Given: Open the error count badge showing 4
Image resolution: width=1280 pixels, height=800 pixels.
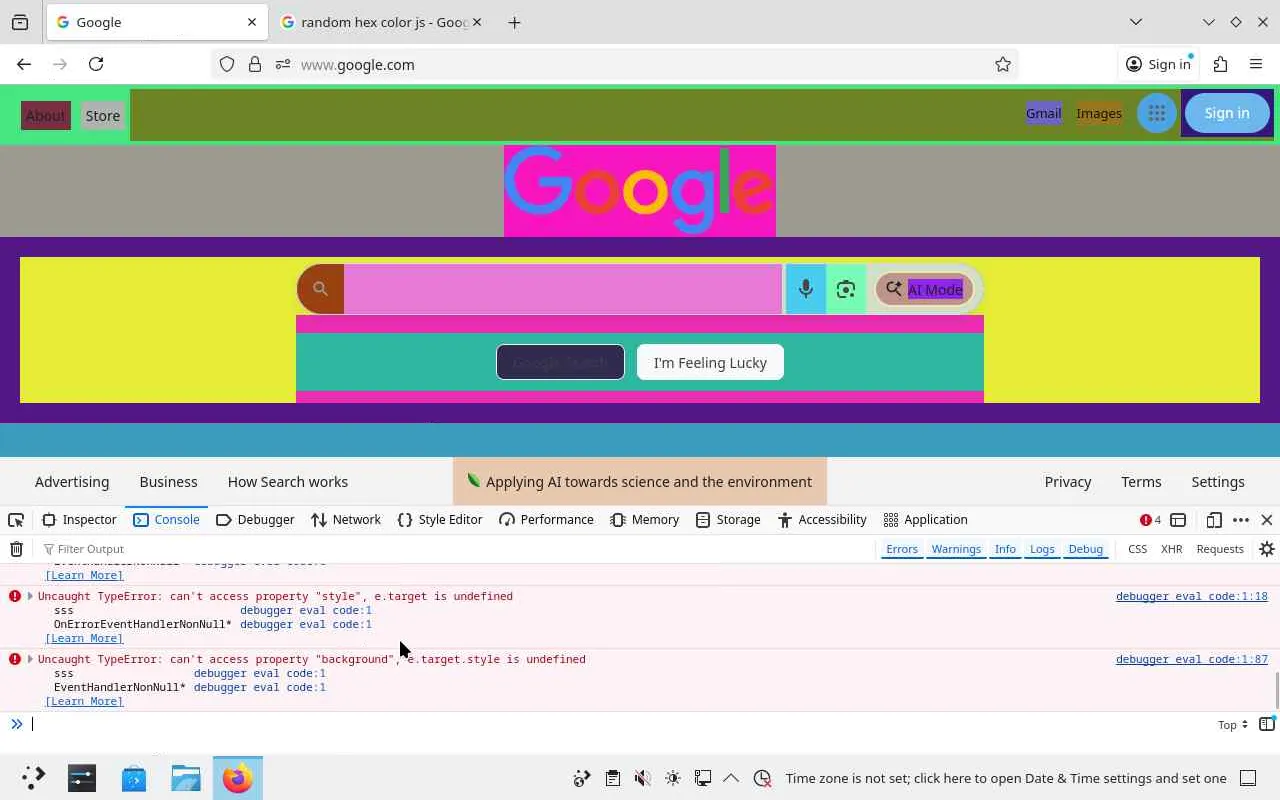Looking at the screenshot, I should [x=1151, y=520].
